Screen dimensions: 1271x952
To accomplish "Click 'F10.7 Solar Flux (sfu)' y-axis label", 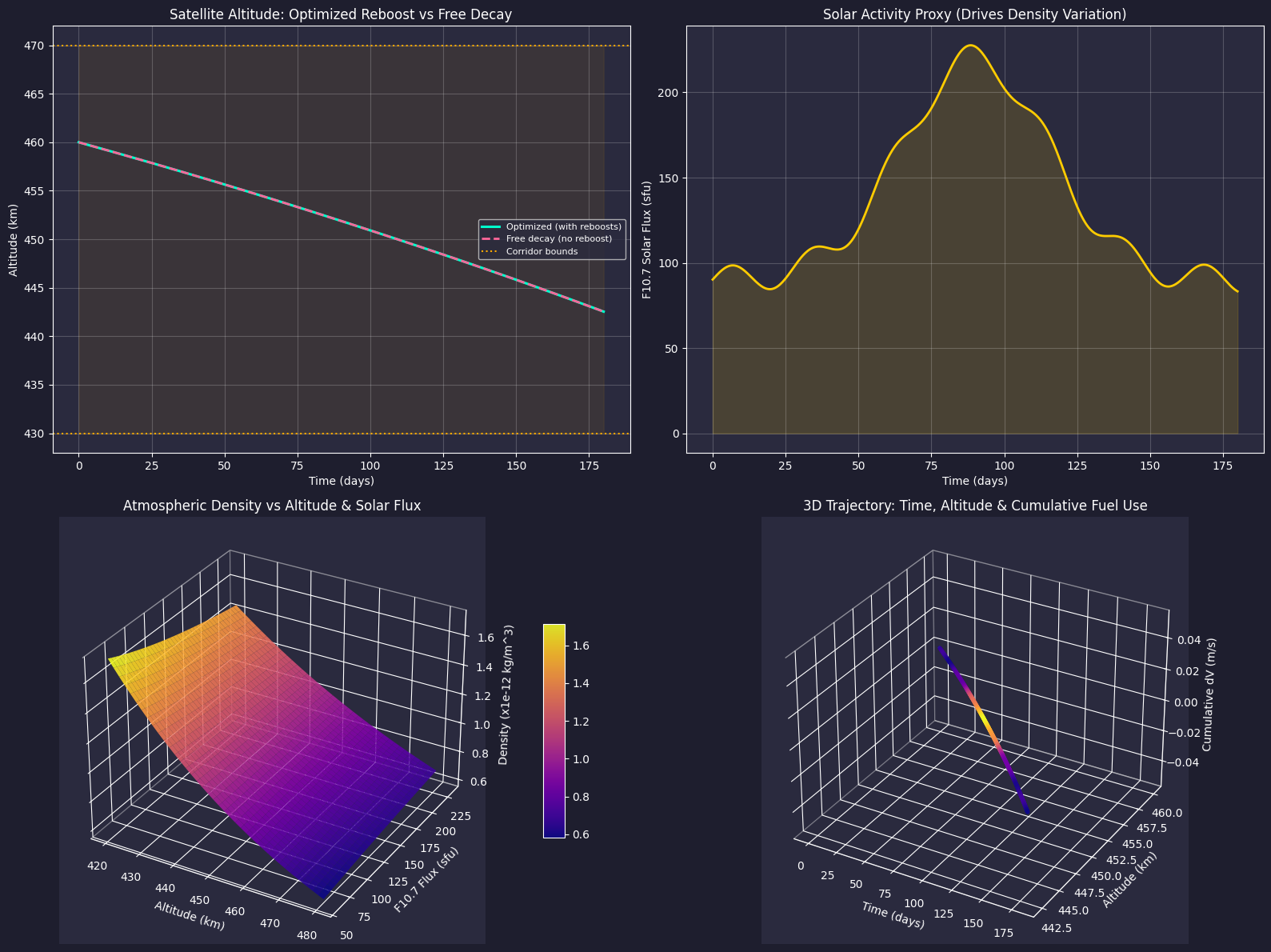I will [647, 239].
